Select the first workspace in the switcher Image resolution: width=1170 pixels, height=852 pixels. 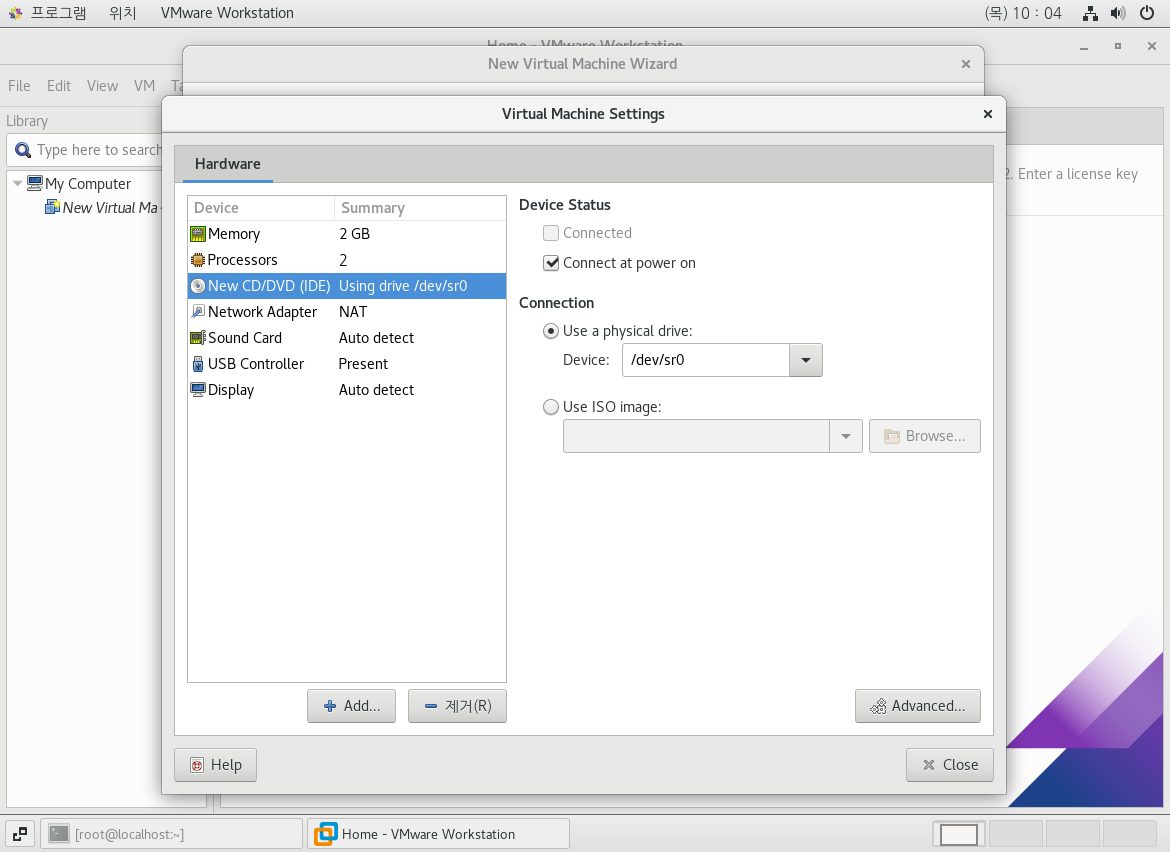point(959,833)
